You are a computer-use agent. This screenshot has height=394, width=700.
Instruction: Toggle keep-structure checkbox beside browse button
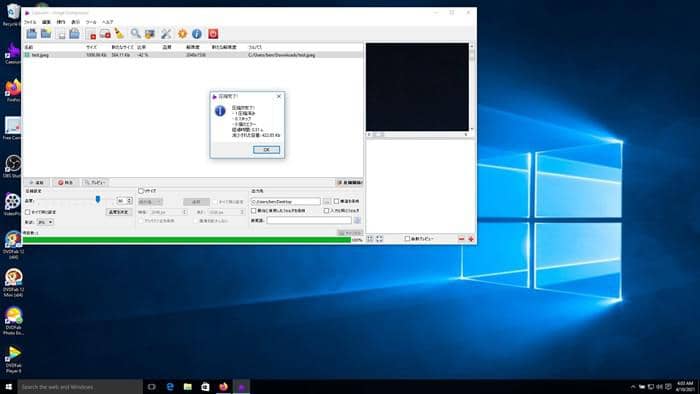[x=336, y=201]
